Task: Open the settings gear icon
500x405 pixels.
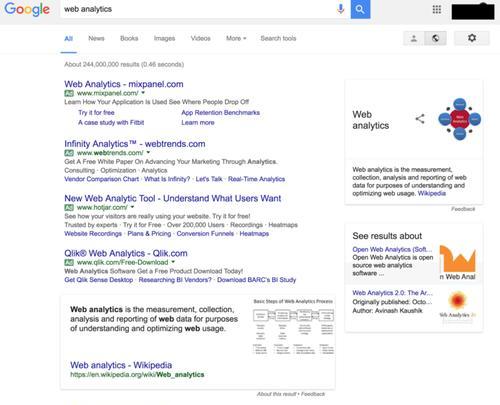Action: click(472, 38)
